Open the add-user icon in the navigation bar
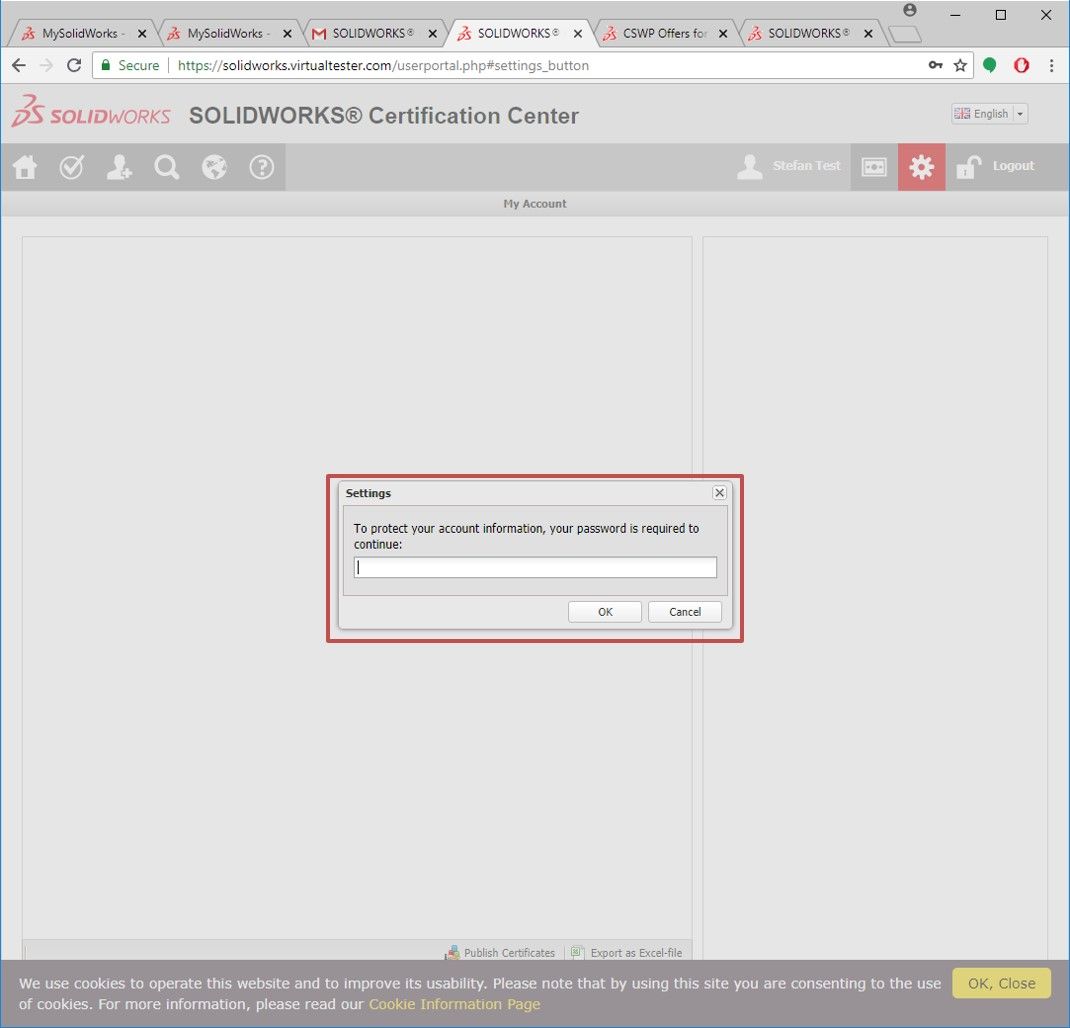 119,167
